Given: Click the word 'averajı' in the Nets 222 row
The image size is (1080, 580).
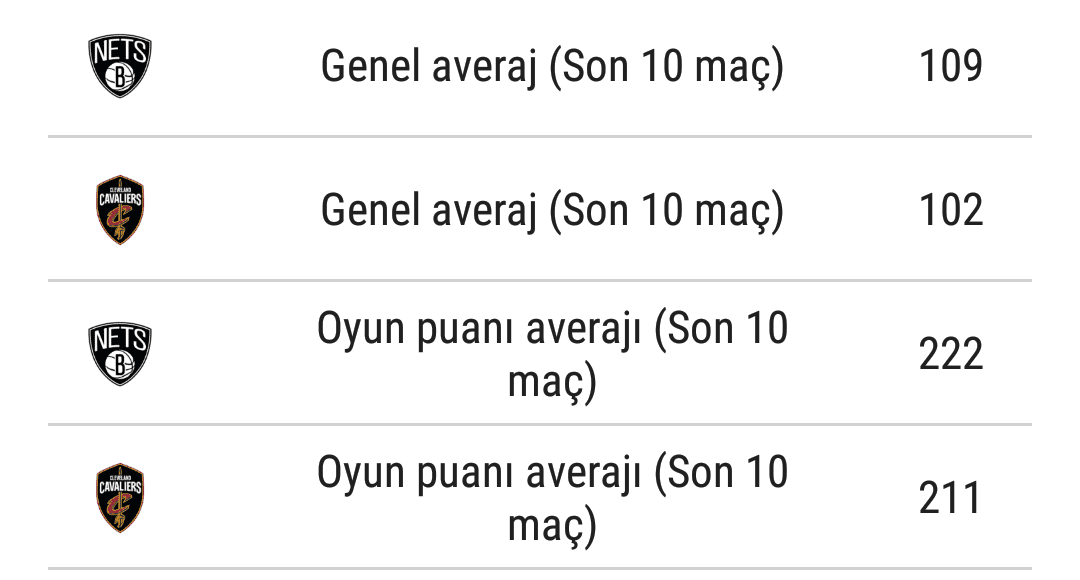Looking at the screenshot, I should point(584,331).
